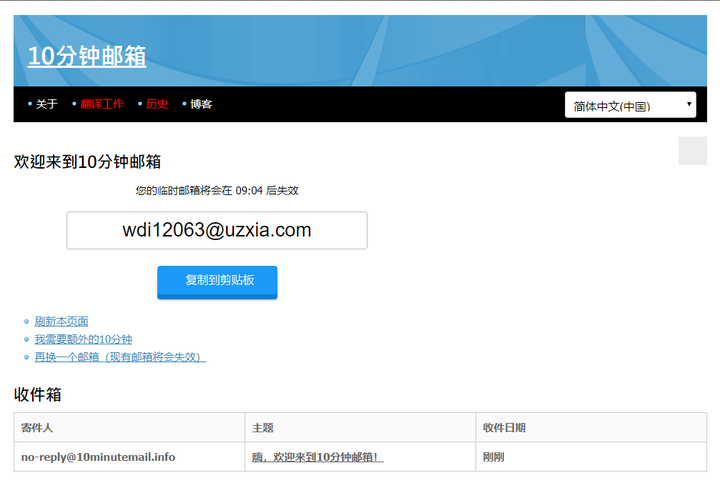This screenshot has height=483, width=720.
Task: Click the no-reply@10minutemail.info sender cell
Action: pyautogui.click(x=129, y=457)
